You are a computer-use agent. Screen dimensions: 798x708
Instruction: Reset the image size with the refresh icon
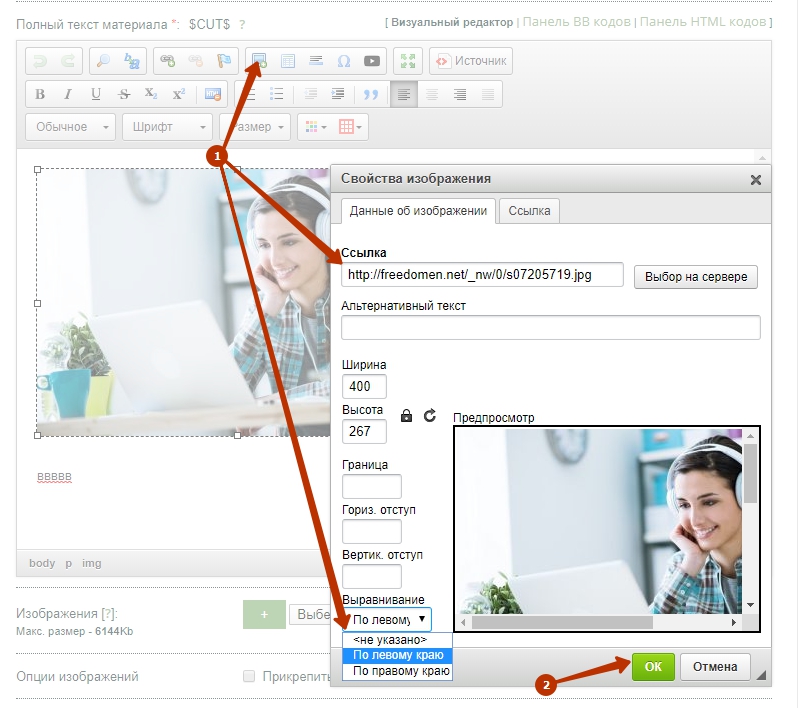[430, 416]
